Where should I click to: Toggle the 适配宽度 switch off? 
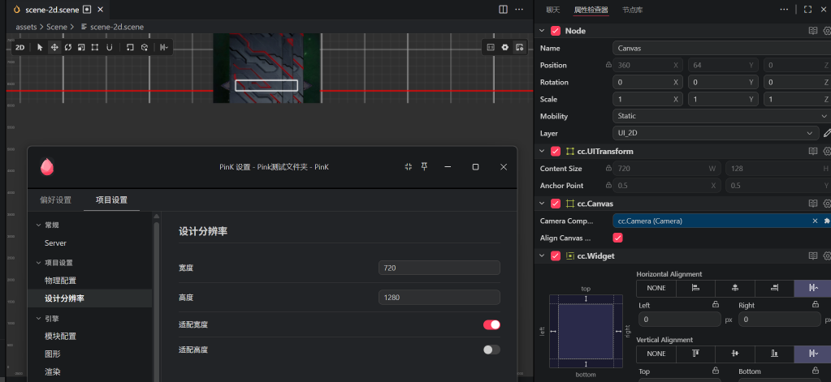pos(491,325)
